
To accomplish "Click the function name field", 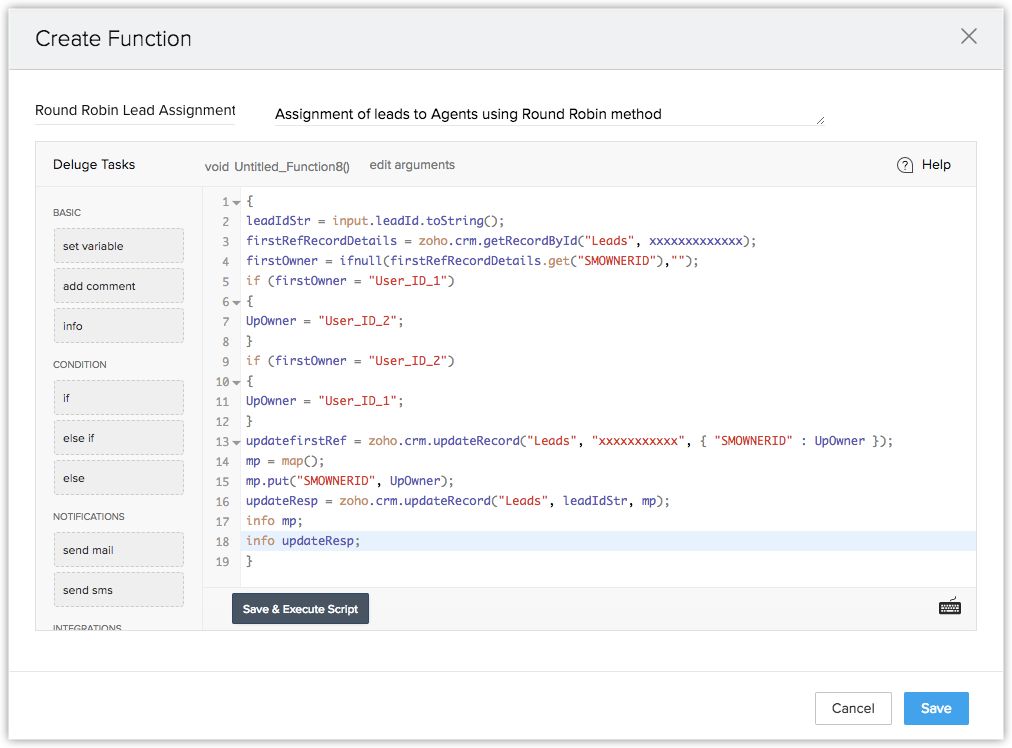I will tap(135, 111).
